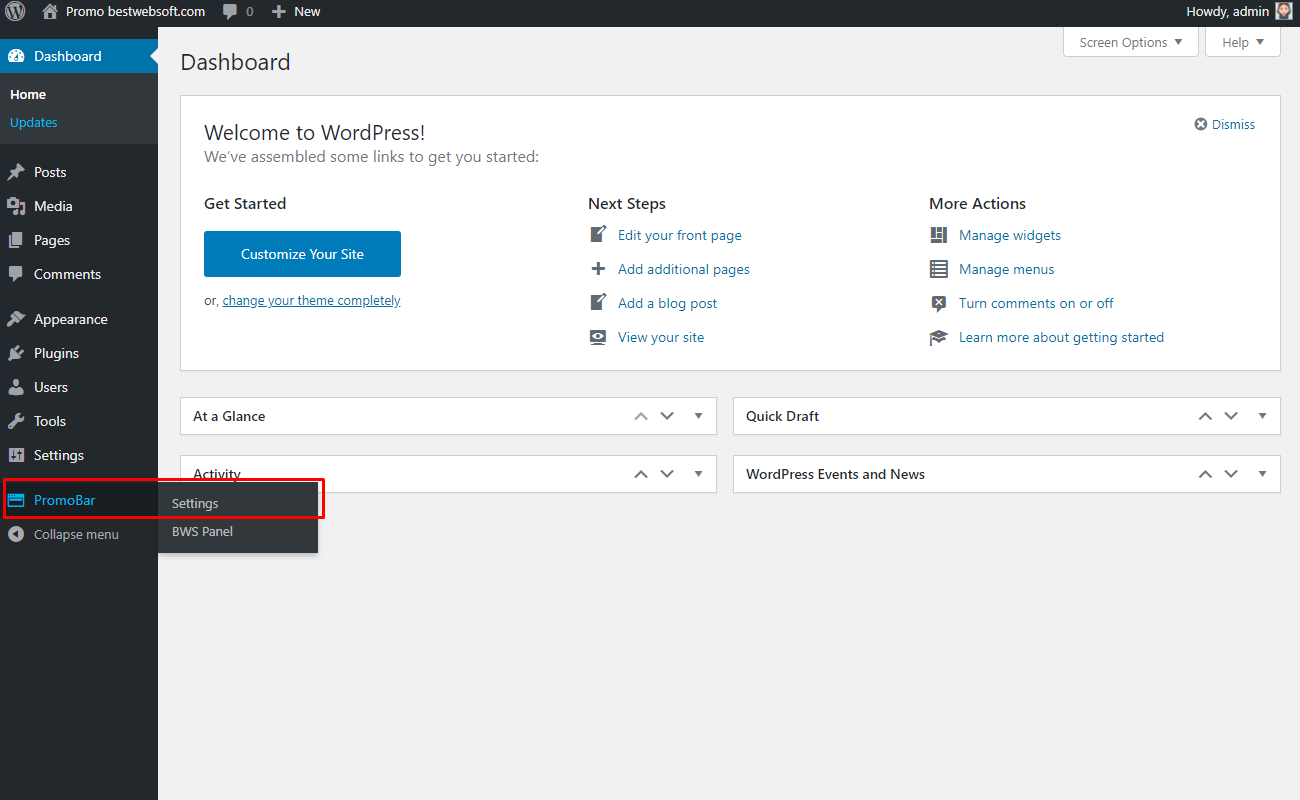Screen dimensions: 1300x800
Task: Click the Dismiss circle-x icon
Action: click(1201, 124)
